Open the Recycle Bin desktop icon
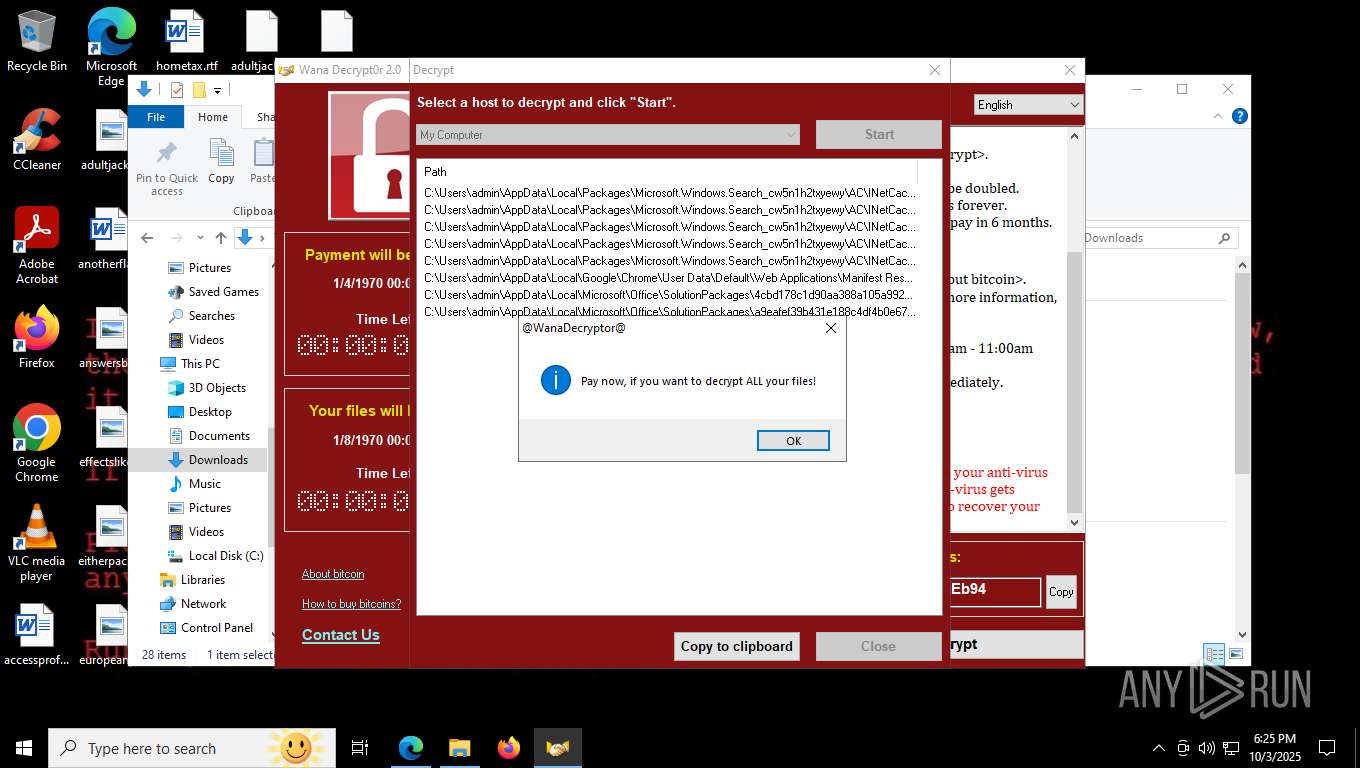This screenshot has width=1360, height=768. (37, 42)
